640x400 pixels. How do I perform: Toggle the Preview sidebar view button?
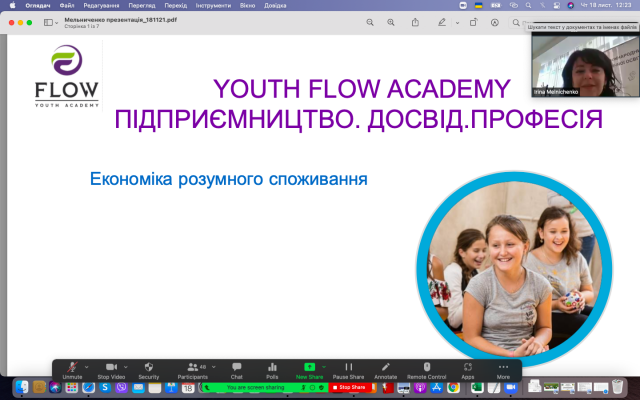(48, 22)
